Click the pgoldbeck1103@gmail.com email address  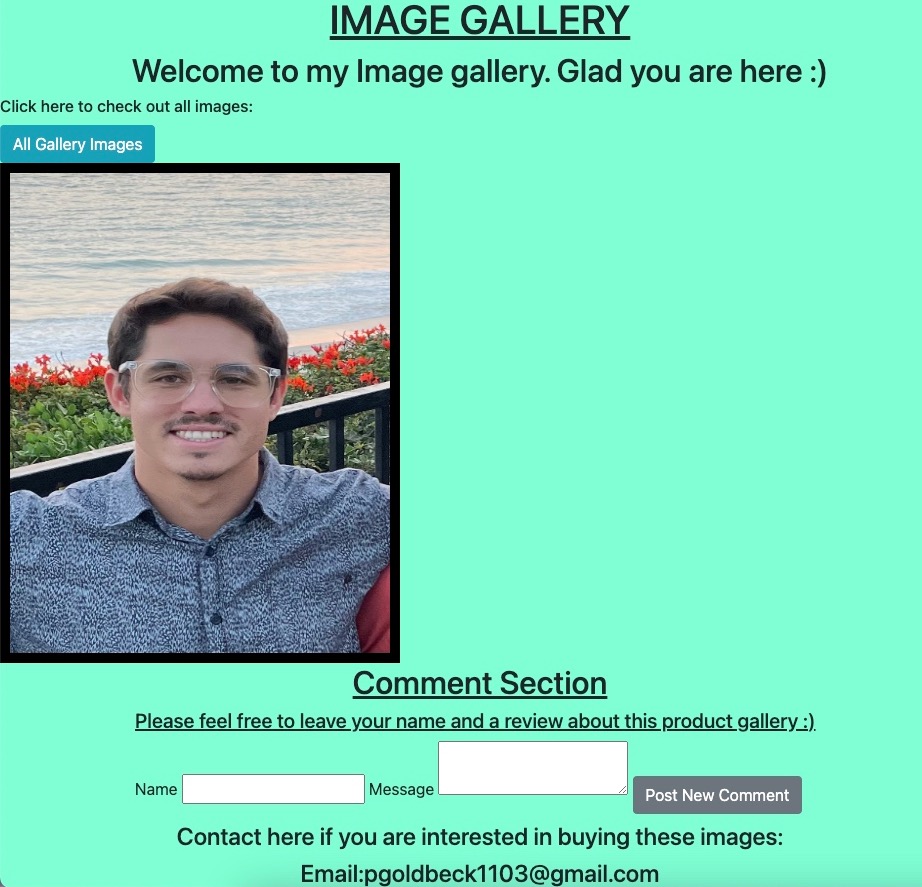512,874
